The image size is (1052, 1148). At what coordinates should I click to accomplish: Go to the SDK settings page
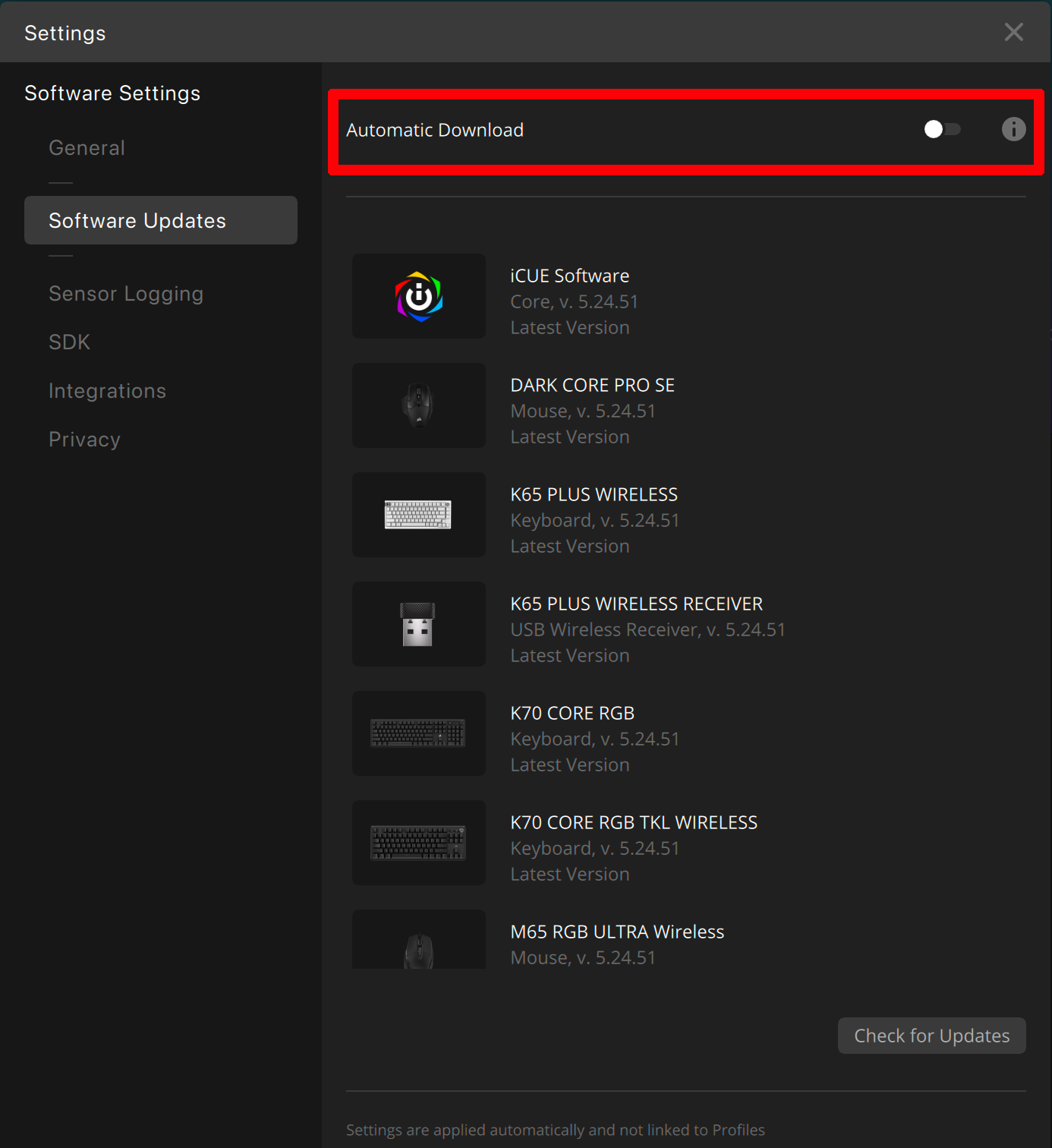pos(69,342)
